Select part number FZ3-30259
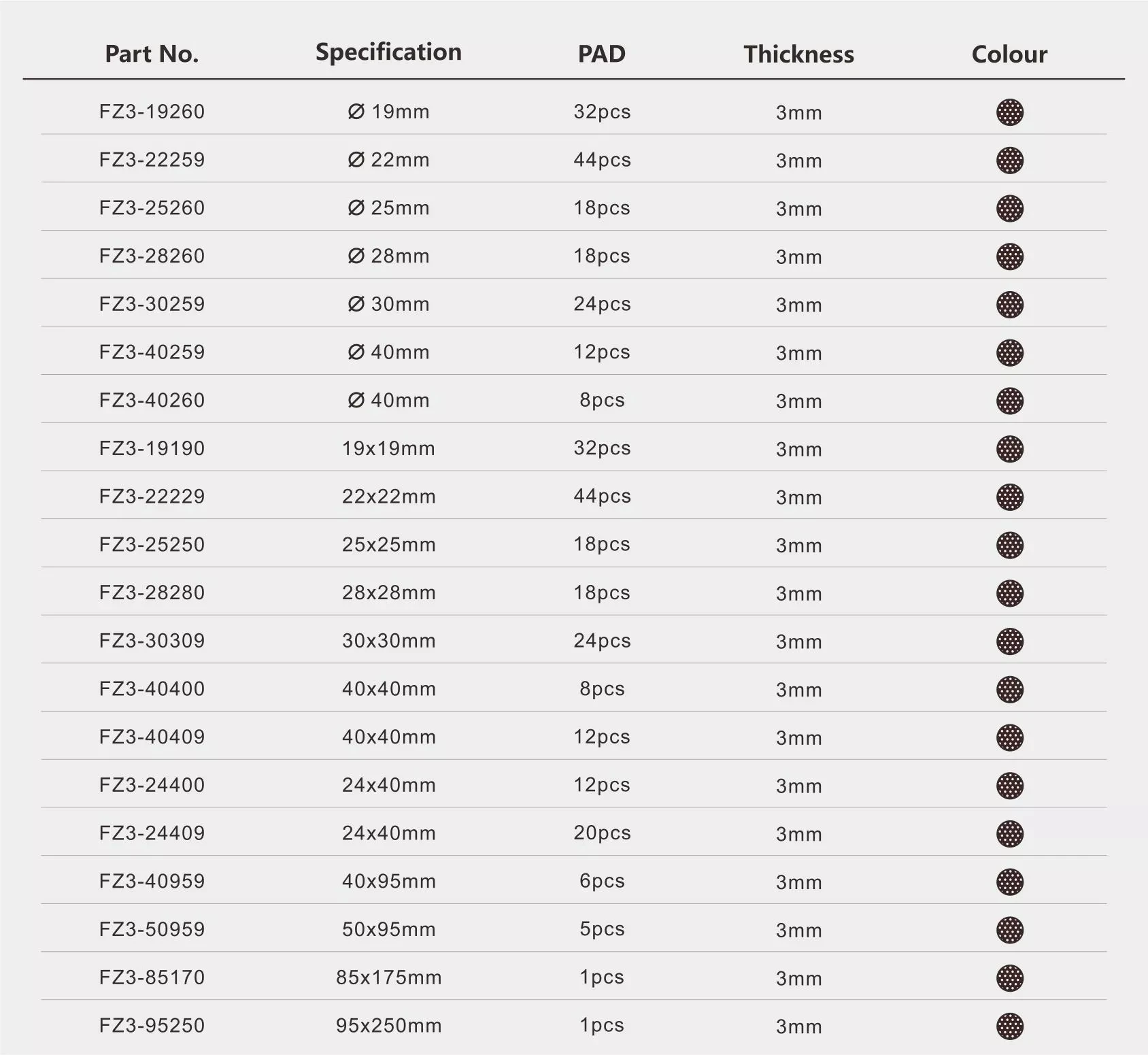Screen dimensions: 1148x1055 (x=152, y=304)
